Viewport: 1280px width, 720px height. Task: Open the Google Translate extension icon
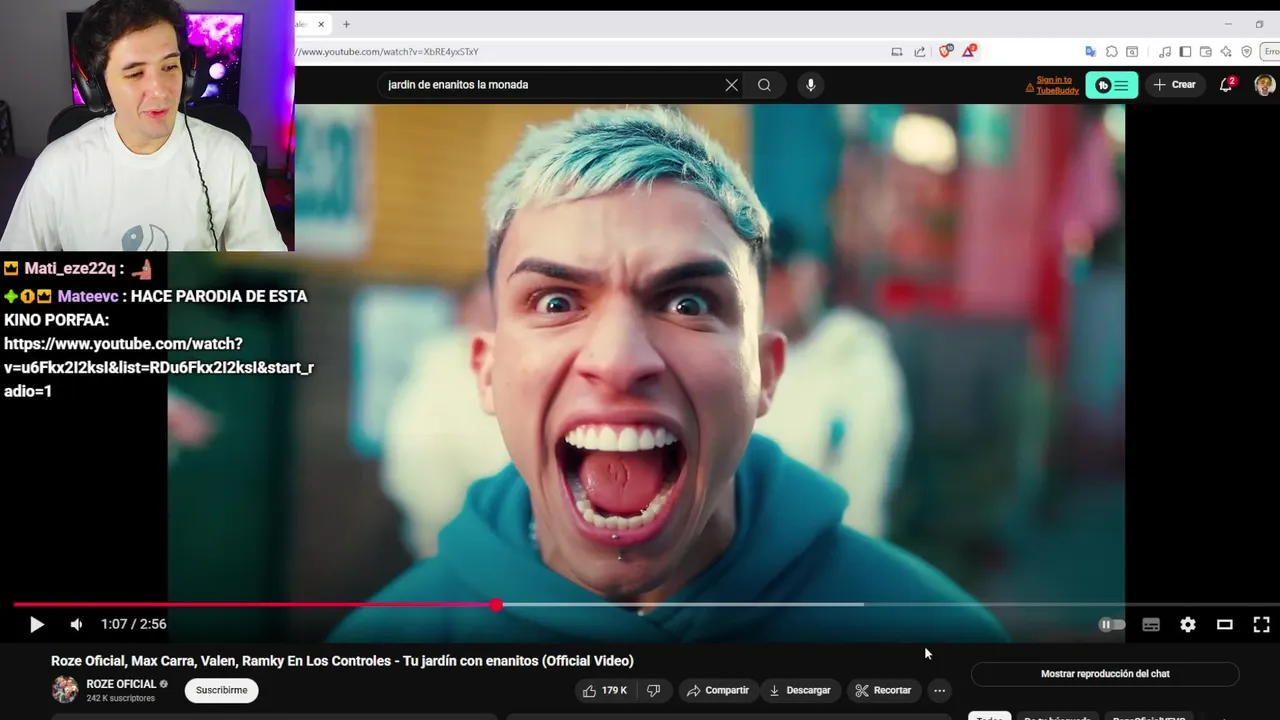tap(1090, 52)
